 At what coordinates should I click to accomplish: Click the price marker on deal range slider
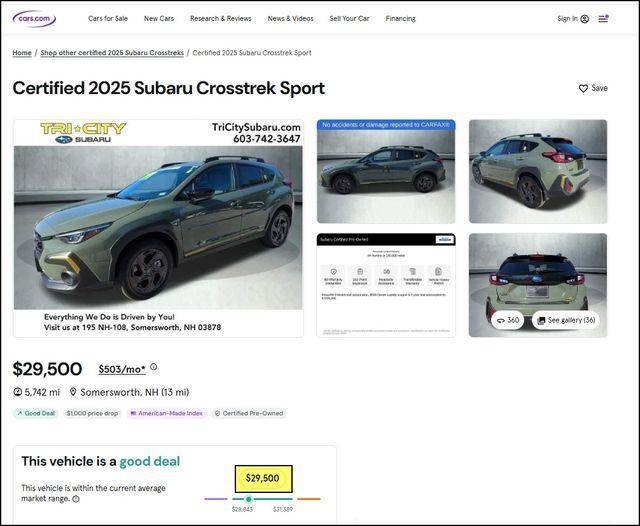tap(249, 498)
